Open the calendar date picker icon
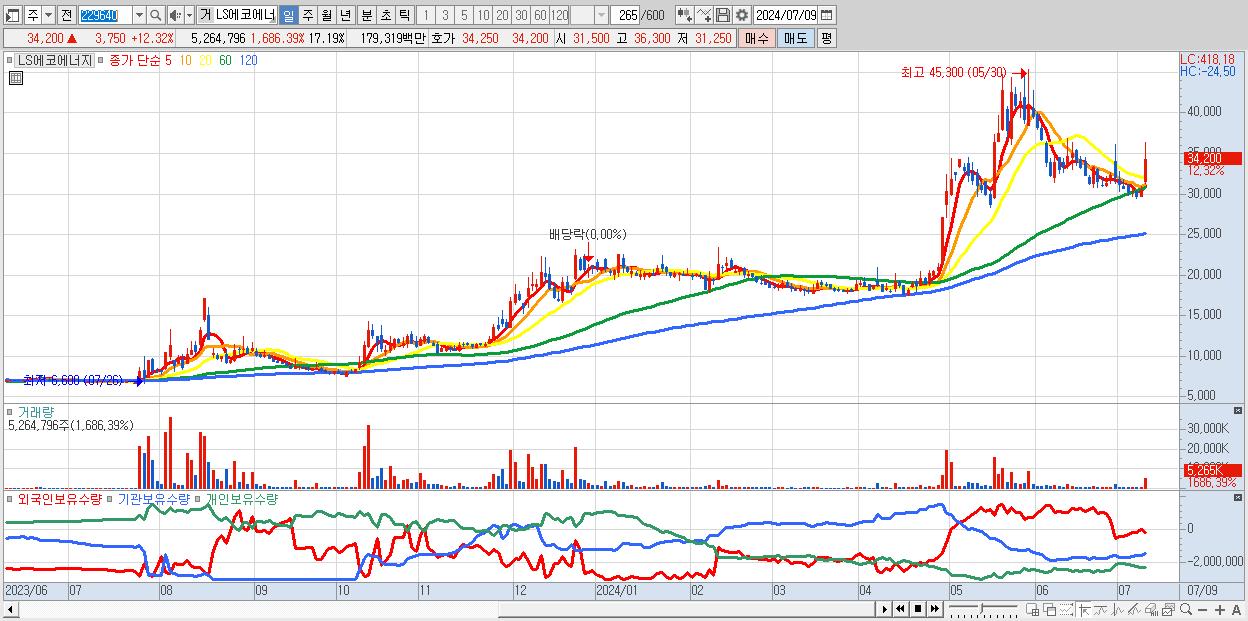Image resolution: width=1248 pixels, height=621 pixels. (x=826, y=15)
